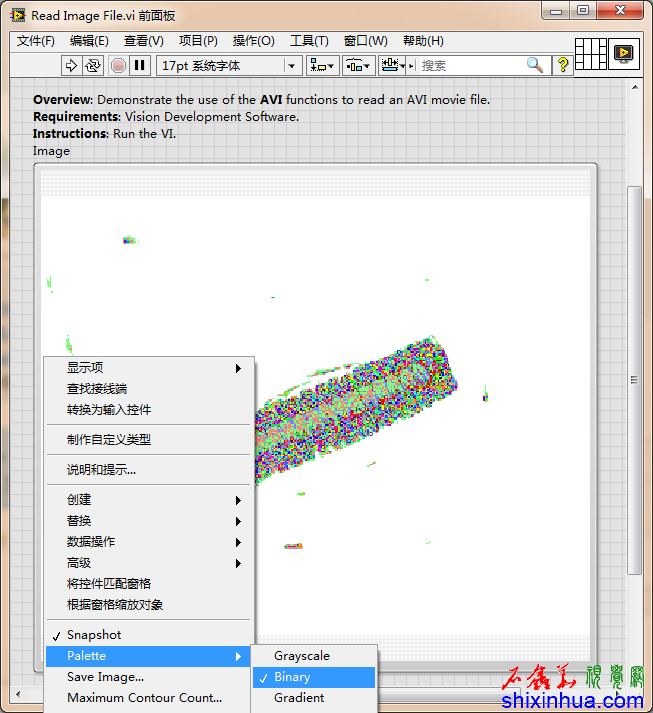The image size is (653, 713).
Task: Click Save Image... in context menu
Action: [x=105, y=677]
